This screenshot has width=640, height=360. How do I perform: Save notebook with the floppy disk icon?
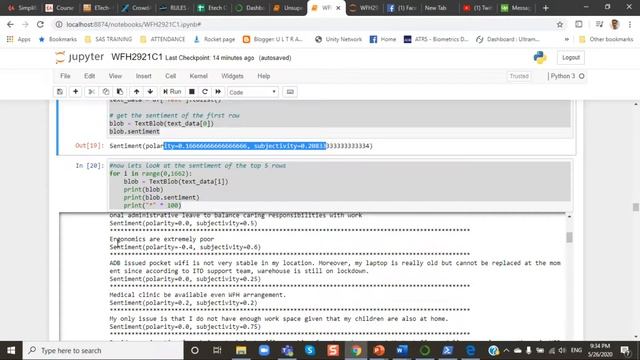[60, 92]
